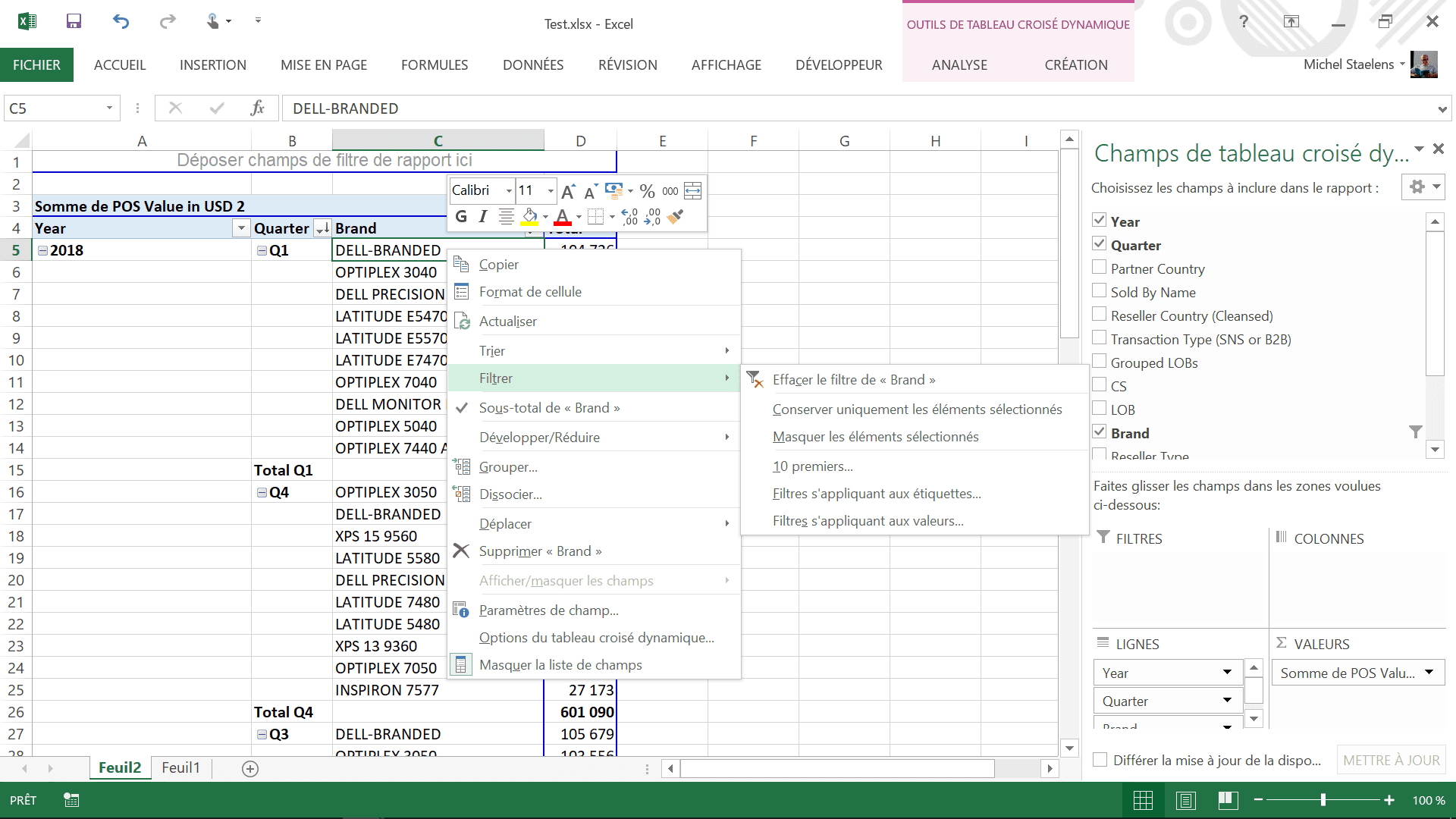The image size is (1456, 819).
Task: Collapse the Q1 group in the pivot table
Action: coord(262,250)
